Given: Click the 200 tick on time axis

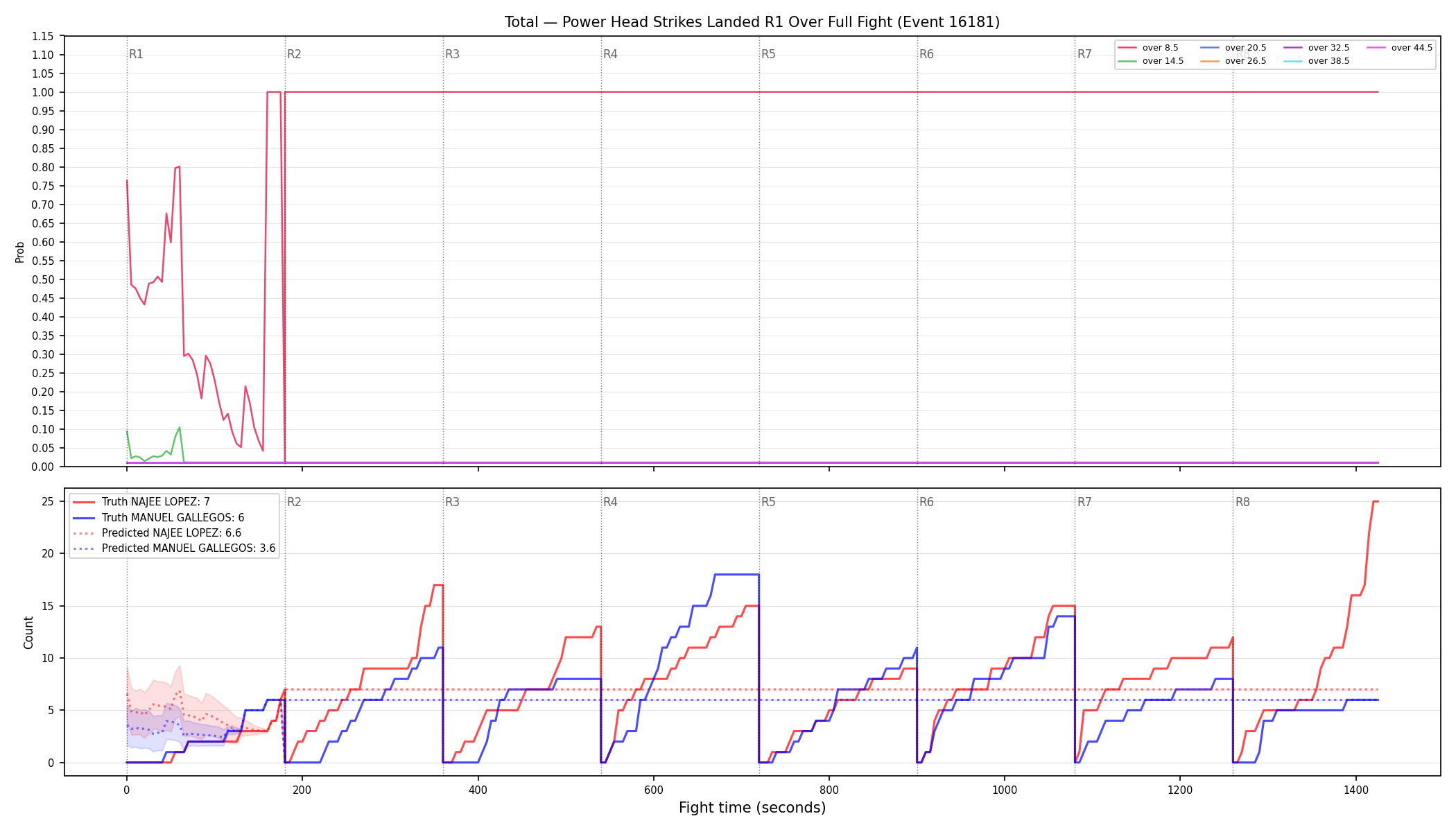Looking at the screenshot, I should pos(302,790).
